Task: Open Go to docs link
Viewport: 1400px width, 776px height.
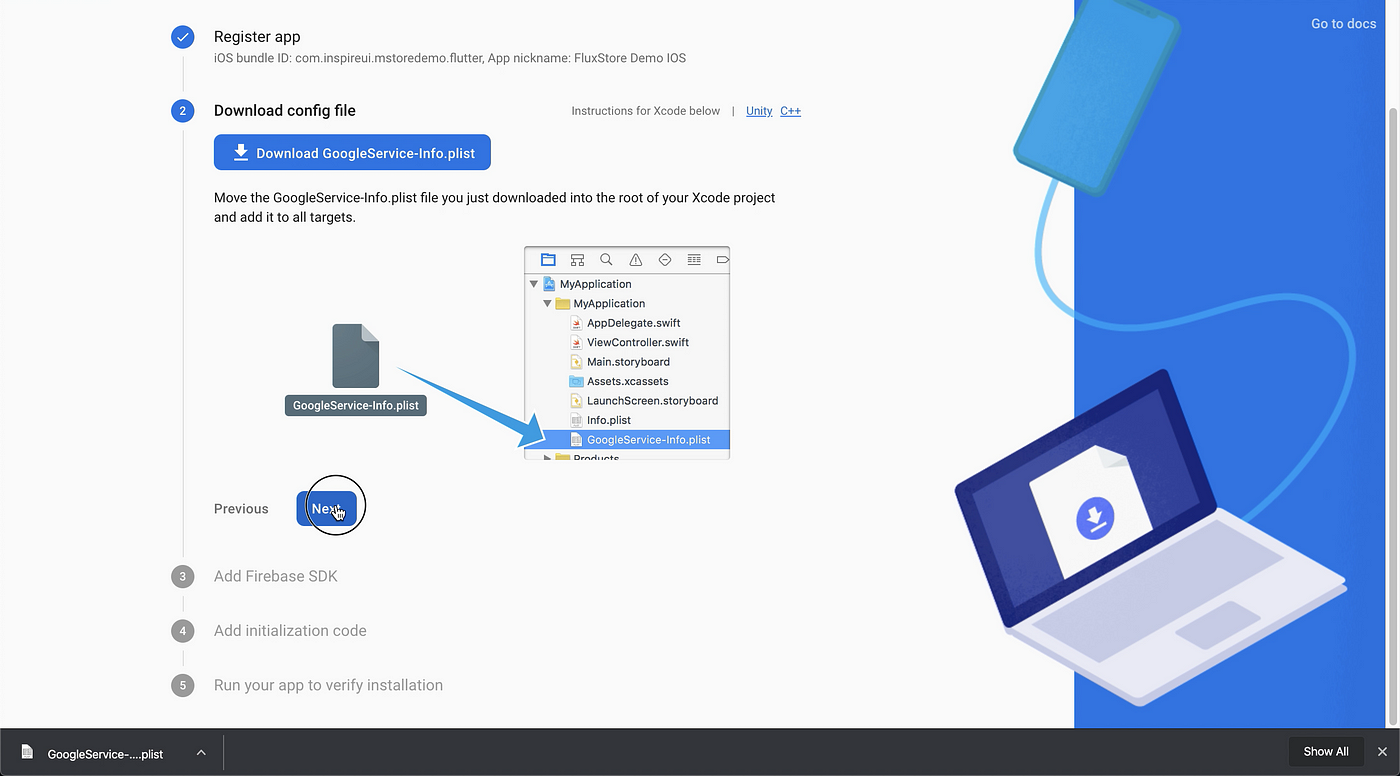Action: (x=1343, y=23)
